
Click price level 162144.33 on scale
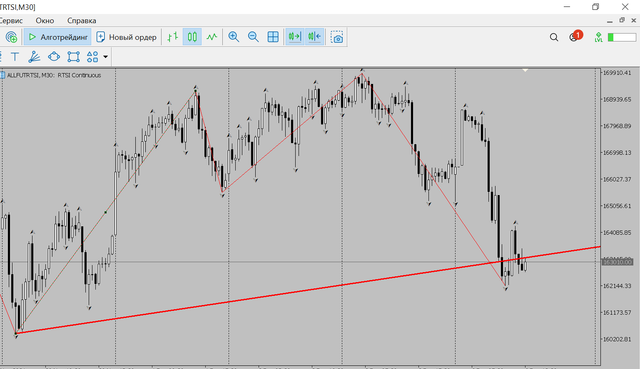click(617, 286)
